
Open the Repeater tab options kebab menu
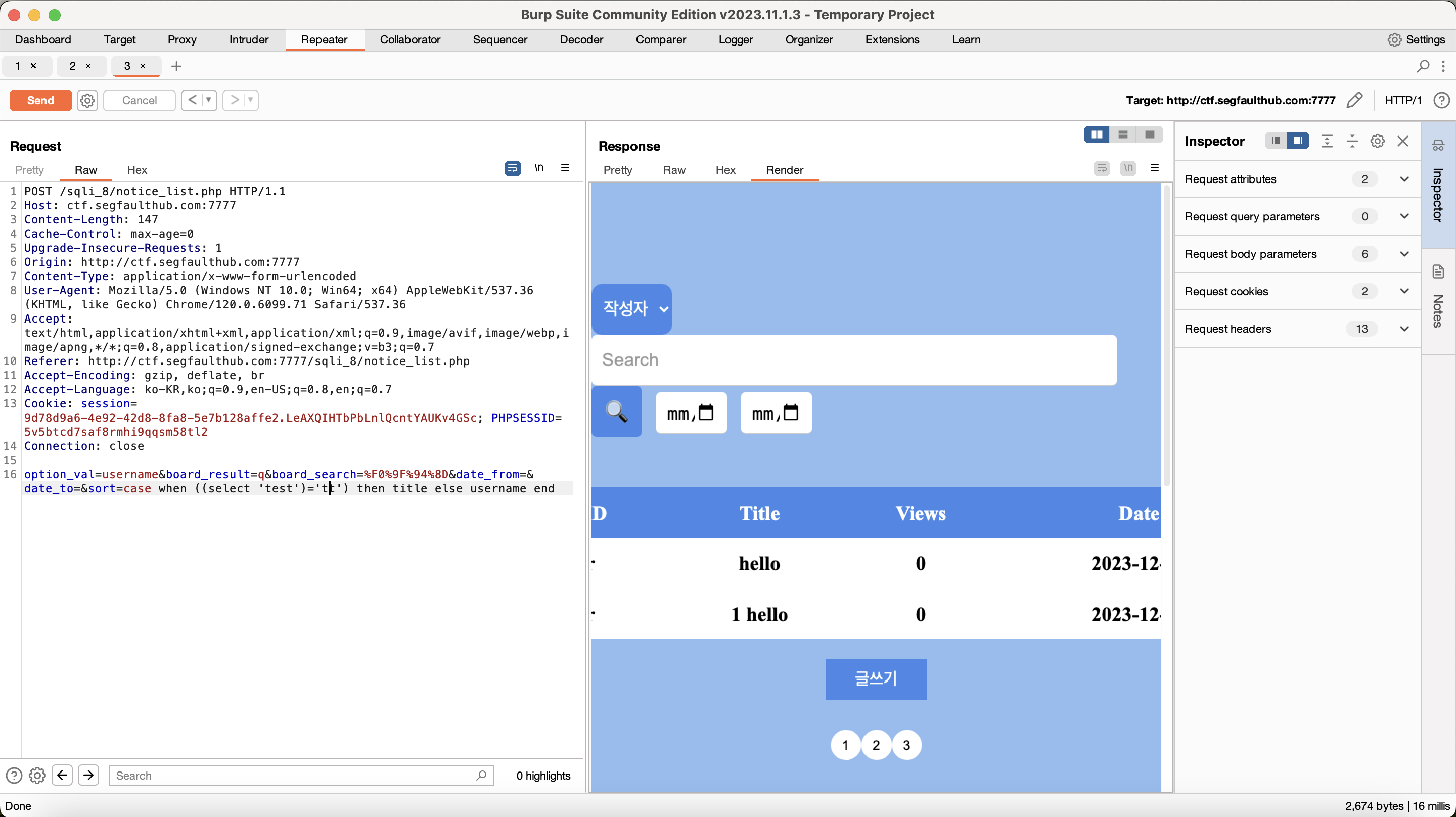[1443, 66]
